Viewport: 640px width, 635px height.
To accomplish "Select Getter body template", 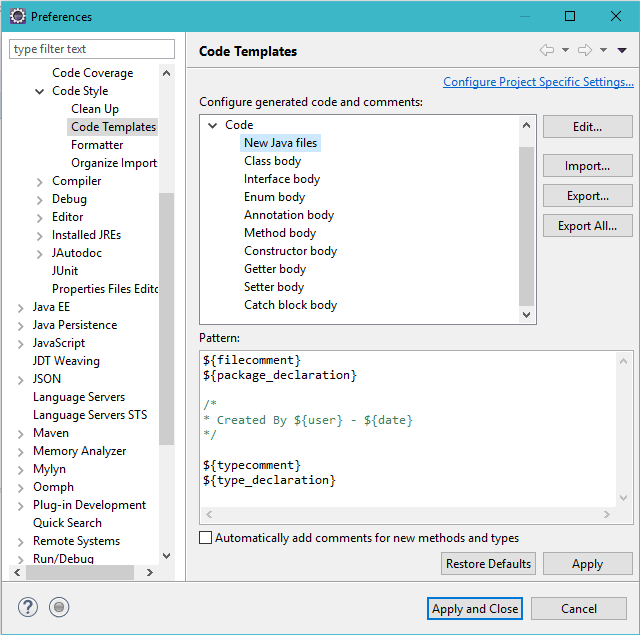I will pyautogui.click(x=275, y=269).
